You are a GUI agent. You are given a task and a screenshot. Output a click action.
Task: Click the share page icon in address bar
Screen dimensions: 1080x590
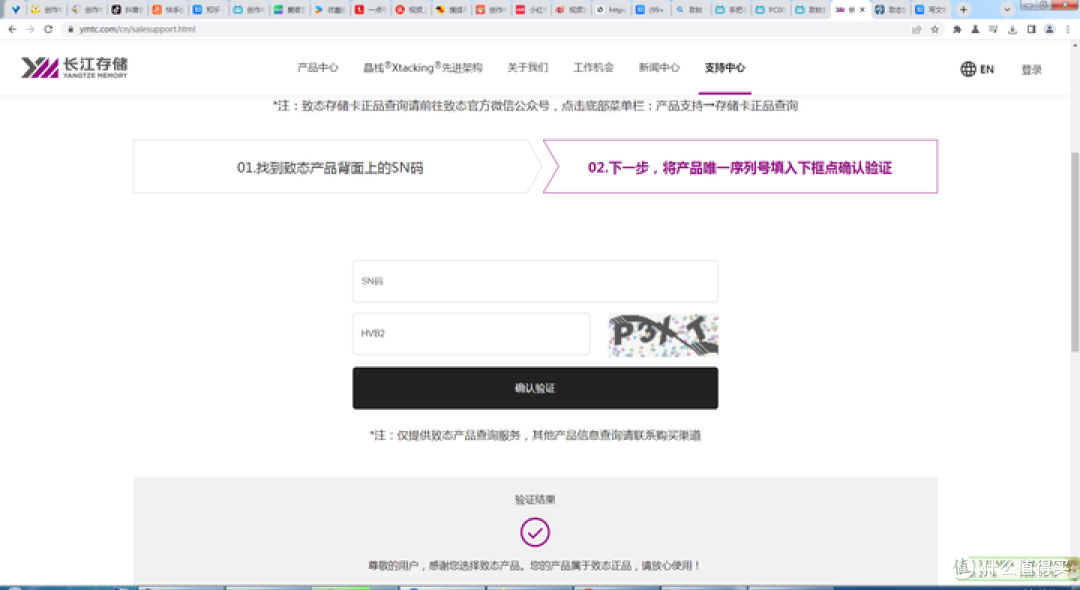[916, 30]
